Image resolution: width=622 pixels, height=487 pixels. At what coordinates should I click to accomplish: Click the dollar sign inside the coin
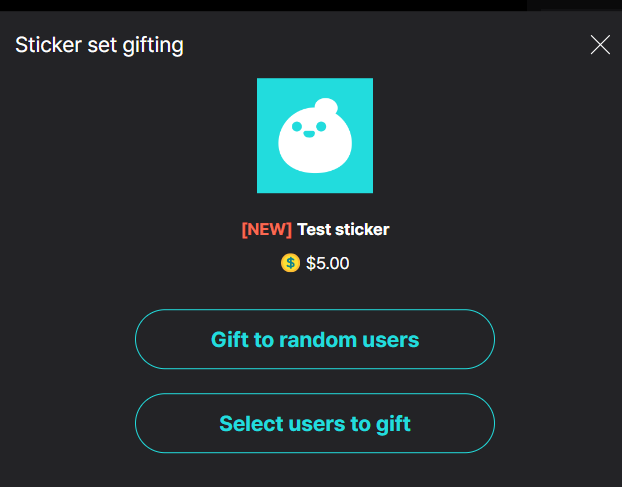pos(290,263)
